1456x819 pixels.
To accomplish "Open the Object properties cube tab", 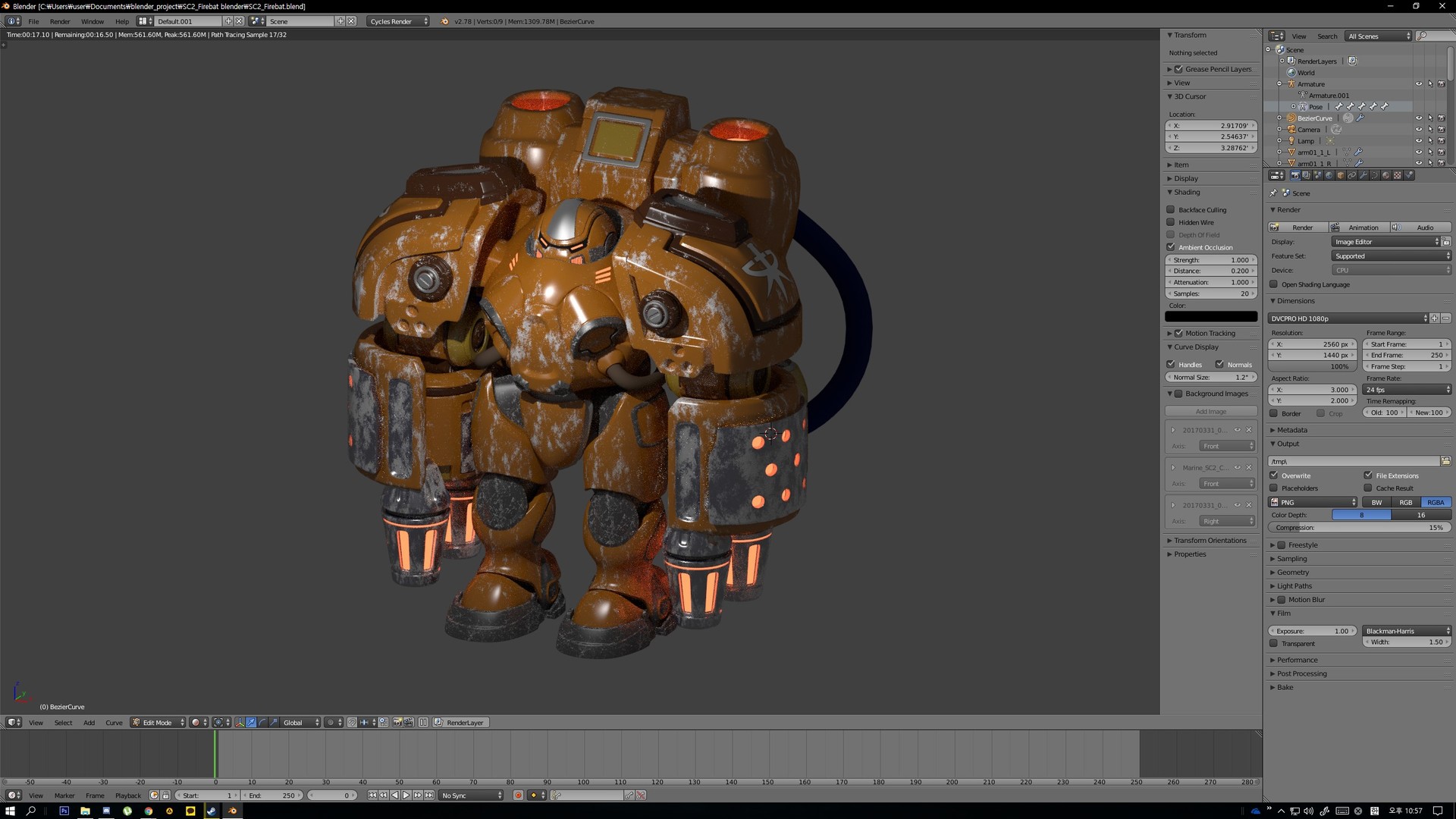I will pos(1341,175).
